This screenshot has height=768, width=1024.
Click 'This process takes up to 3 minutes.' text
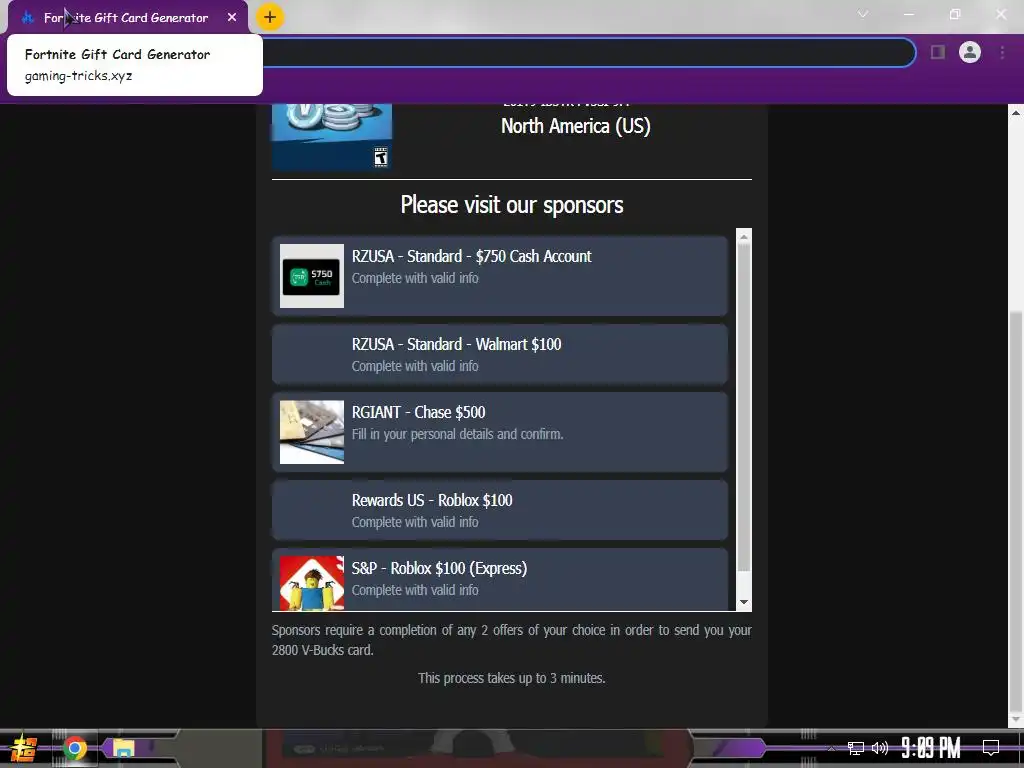tap(512, 678)
